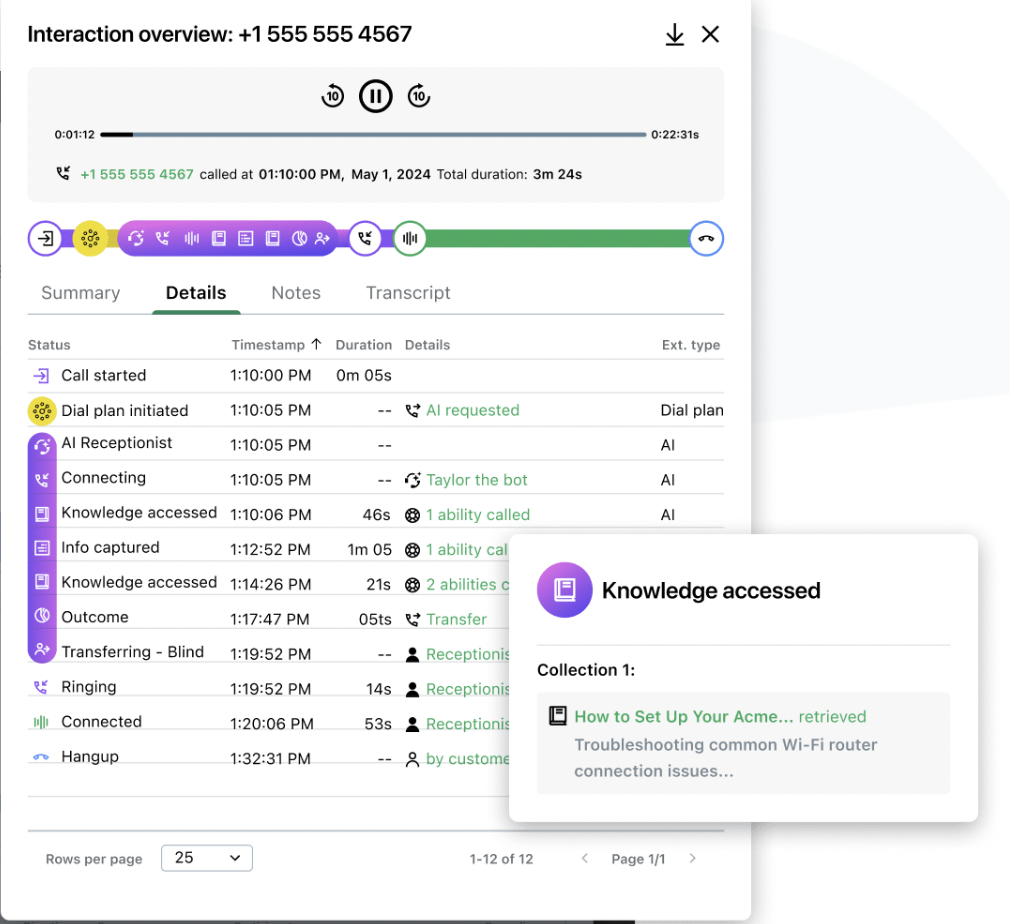Click the Call started row icon

pyautogui.click(x=41, y=375)
